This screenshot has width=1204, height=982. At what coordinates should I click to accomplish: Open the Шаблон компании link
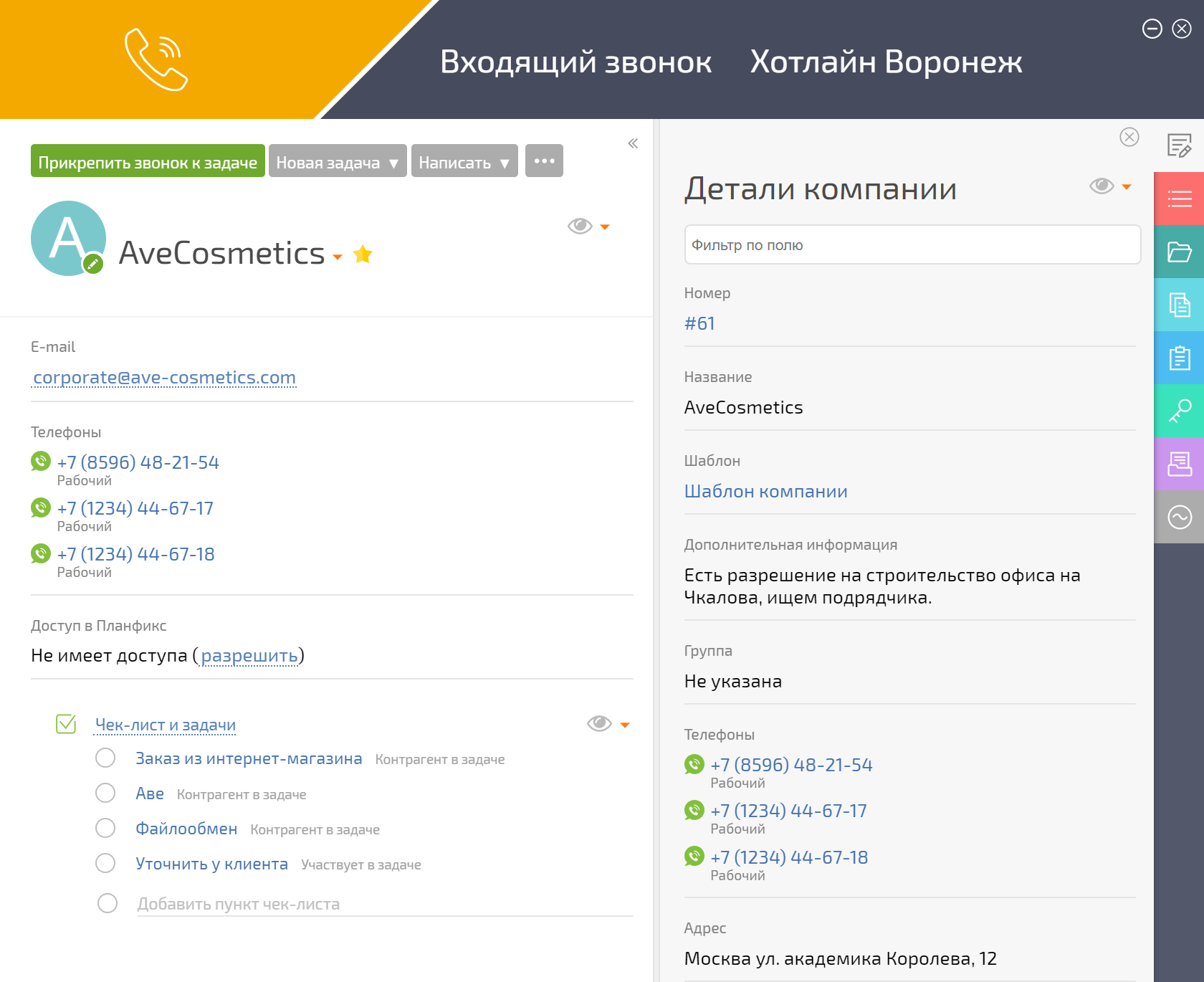(x=765, y=491)
